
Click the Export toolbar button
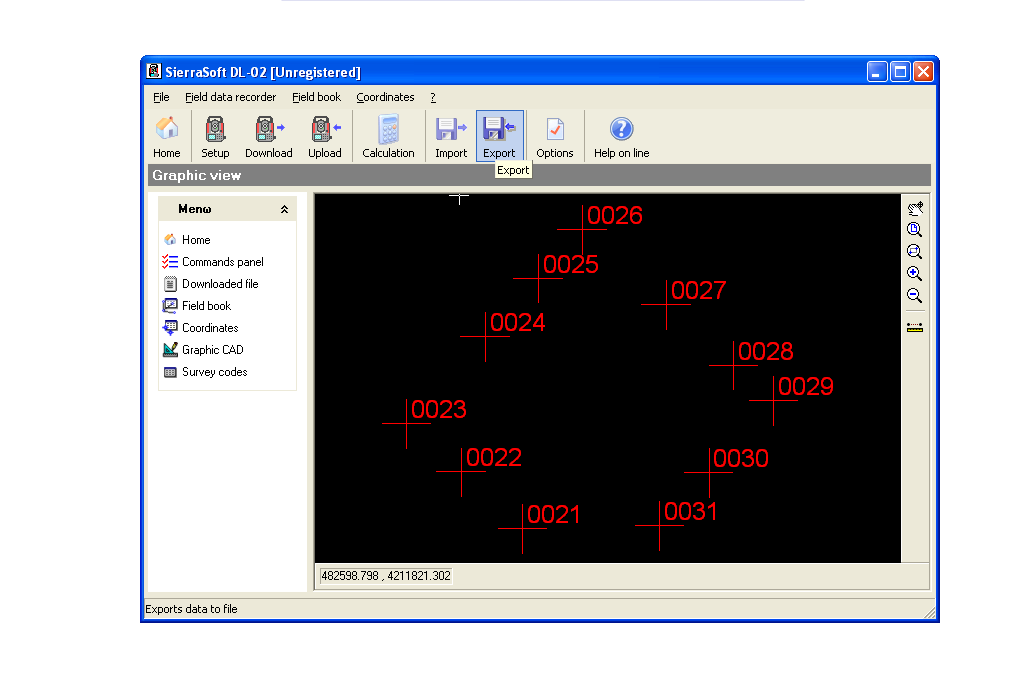click(x=500, y=136)
